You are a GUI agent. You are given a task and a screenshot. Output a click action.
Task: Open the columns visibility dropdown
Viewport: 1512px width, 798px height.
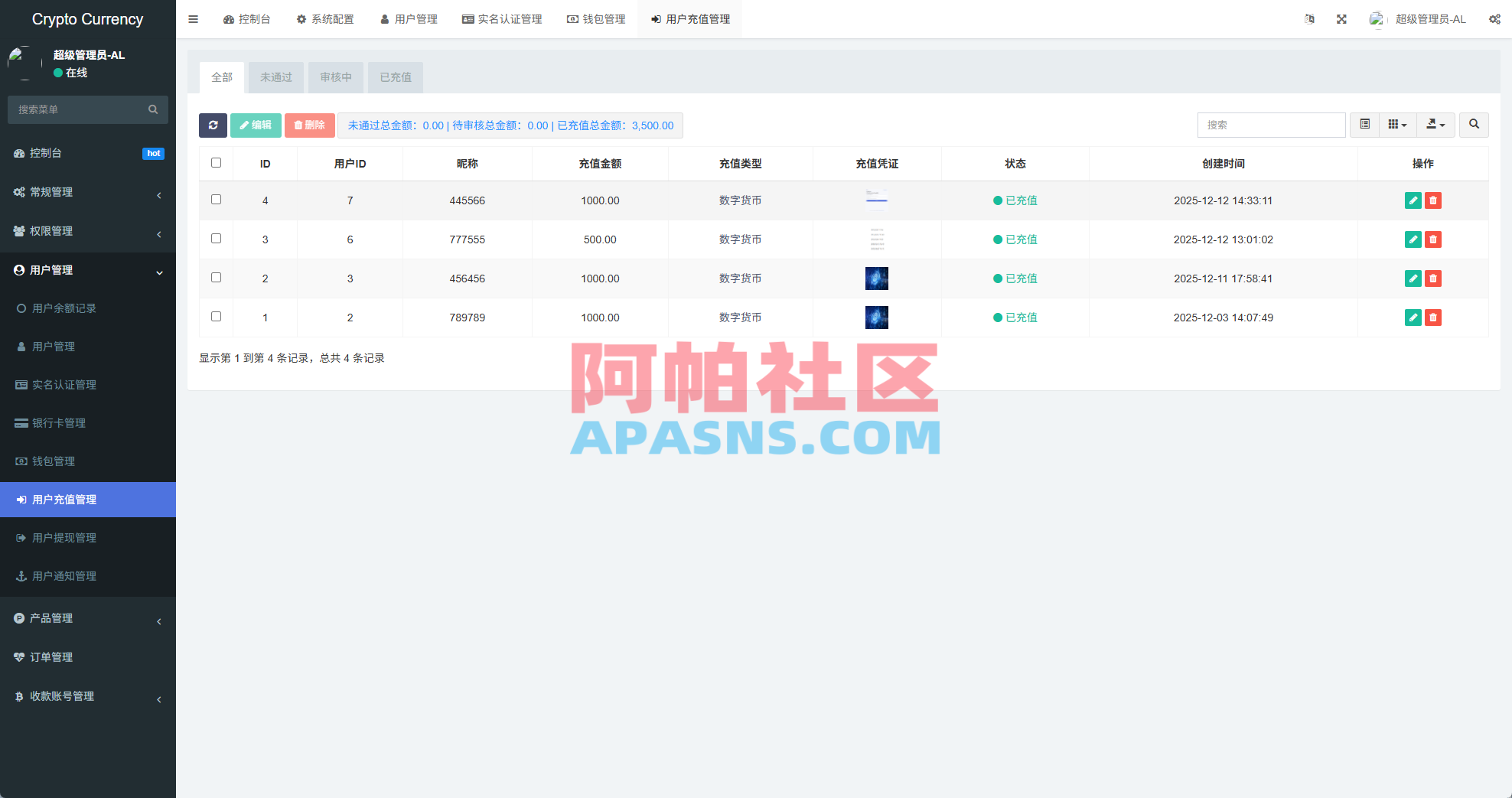click(x=1397, y=125)
